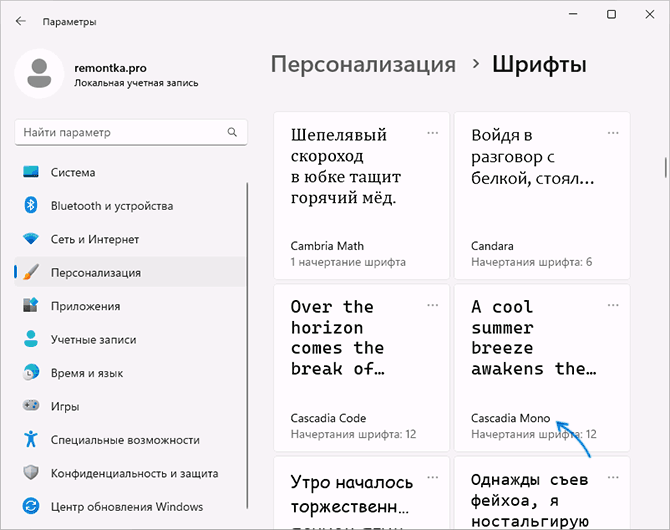Click the search magnifier icon
The width and height of the screenshot is (670, 530).
[x=232, y=132]
